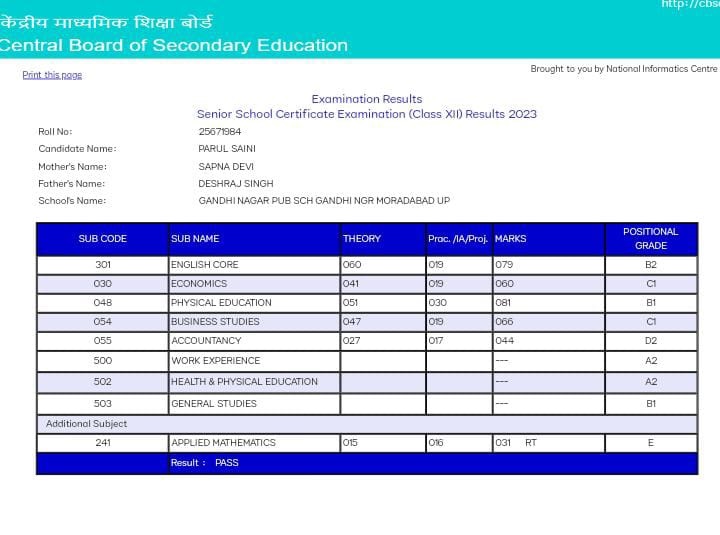Click the 'Examination Results' heading
Viewport: 720px width, 535px height.
click(367, 99)
